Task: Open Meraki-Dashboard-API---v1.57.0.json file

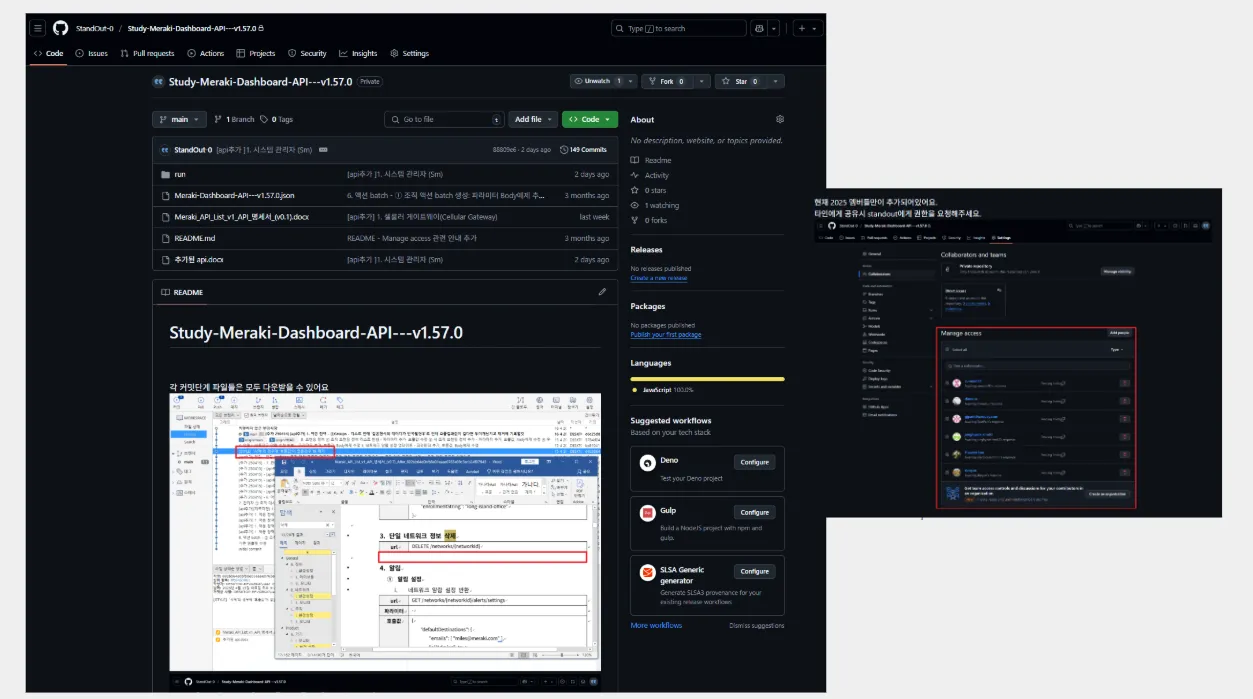Action: pos(234,195)
